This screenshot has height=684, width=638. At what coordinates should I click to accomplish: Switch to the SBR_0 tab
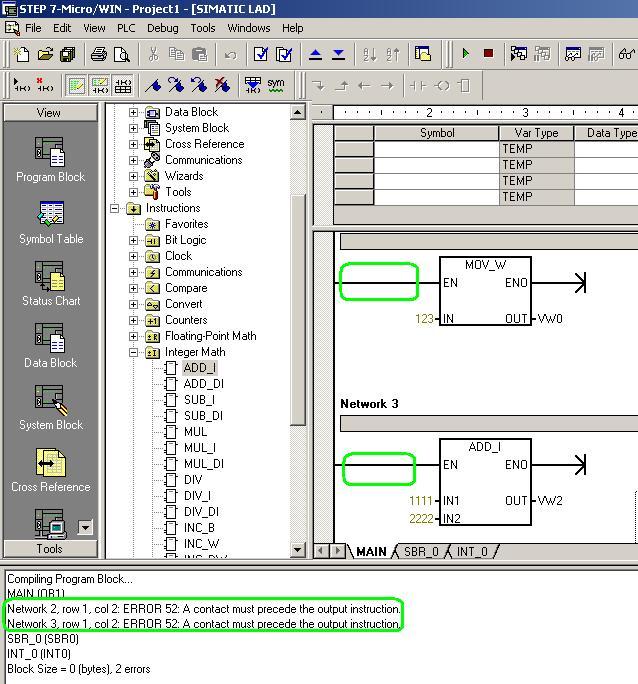click(x=421, y=552)
